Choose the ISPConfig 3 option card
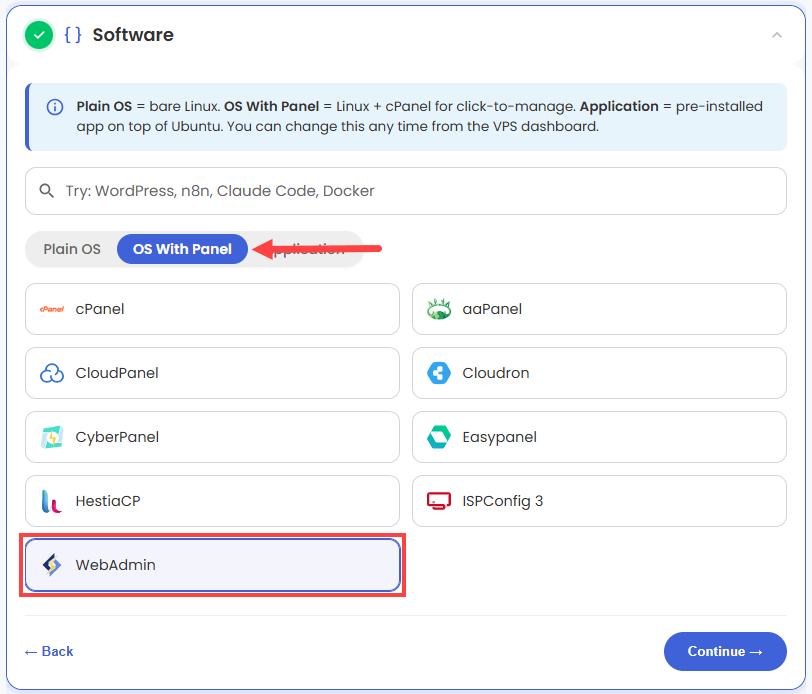 [x=600, y=501]
